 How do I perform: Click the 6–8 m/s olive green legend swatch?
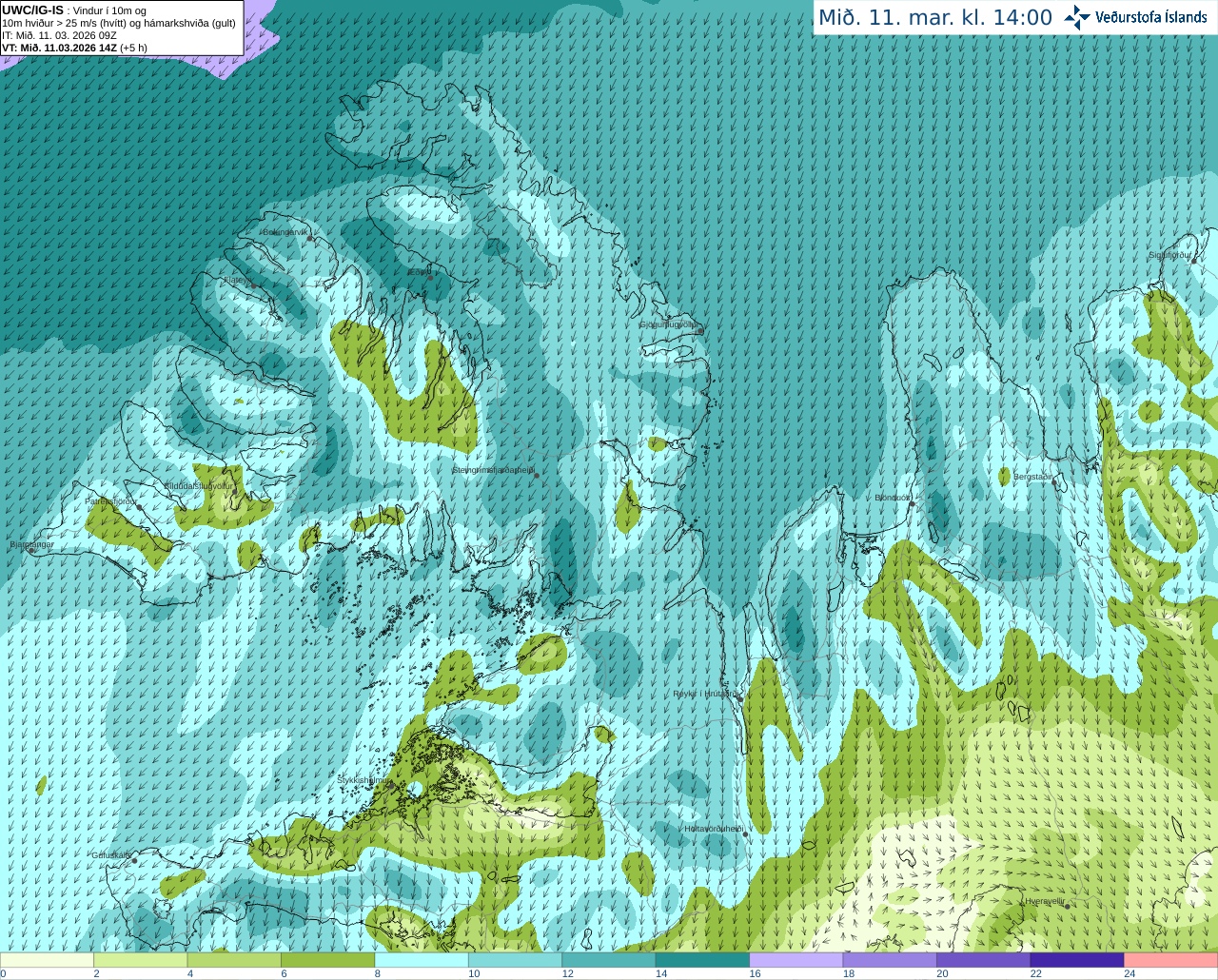328,960
